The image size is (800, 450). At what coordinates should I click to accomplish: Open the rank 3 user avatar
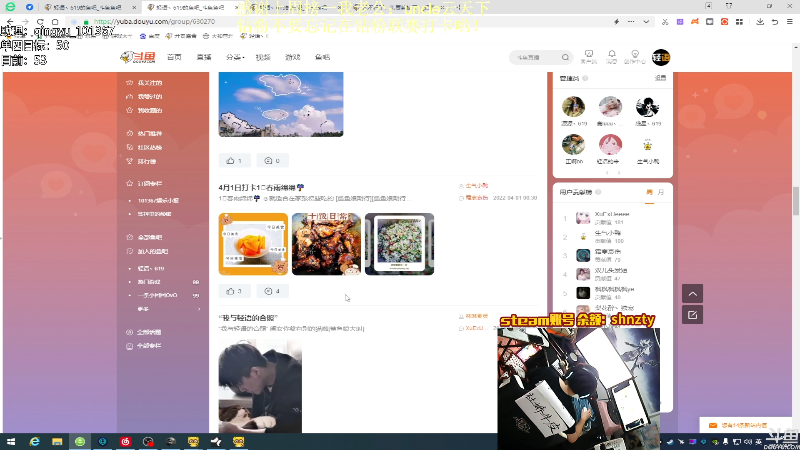coord(583,255)
